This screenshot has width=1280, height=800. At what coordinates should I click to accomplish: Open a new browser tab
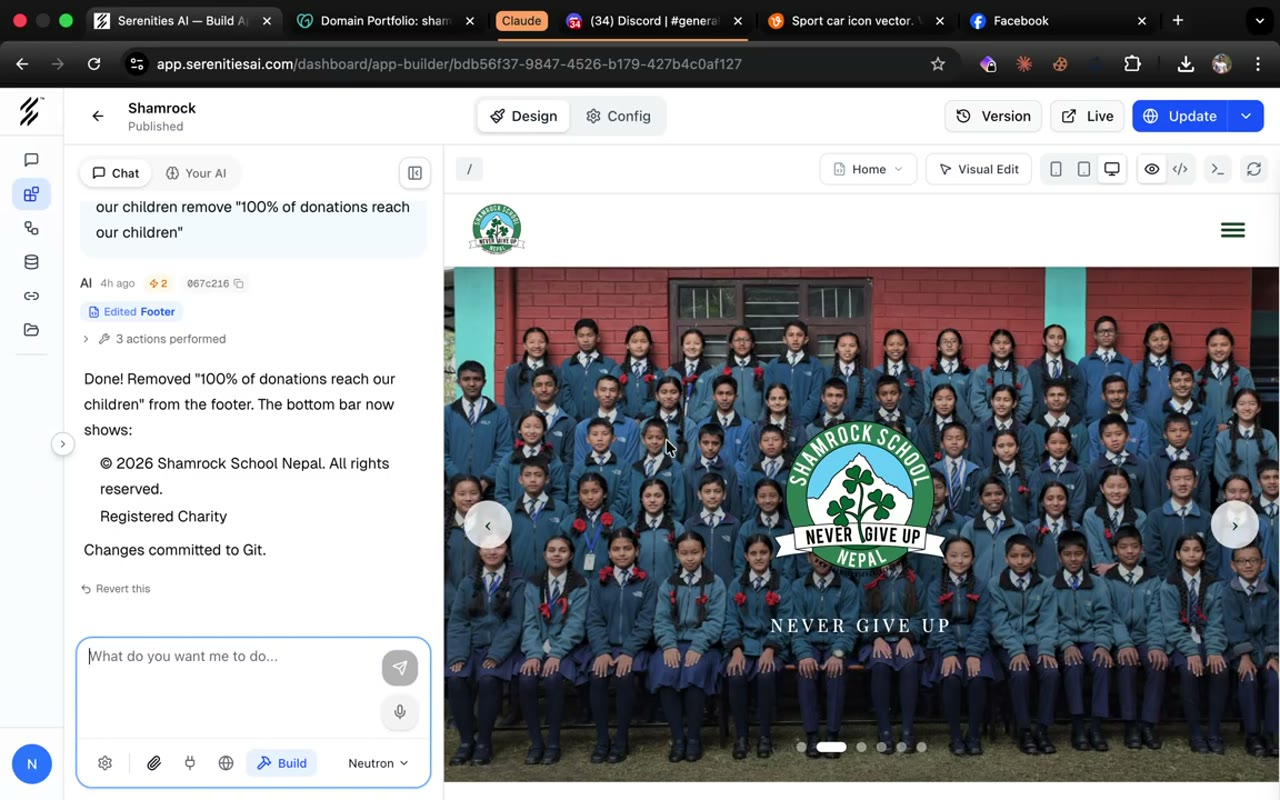coord(1178,20)
